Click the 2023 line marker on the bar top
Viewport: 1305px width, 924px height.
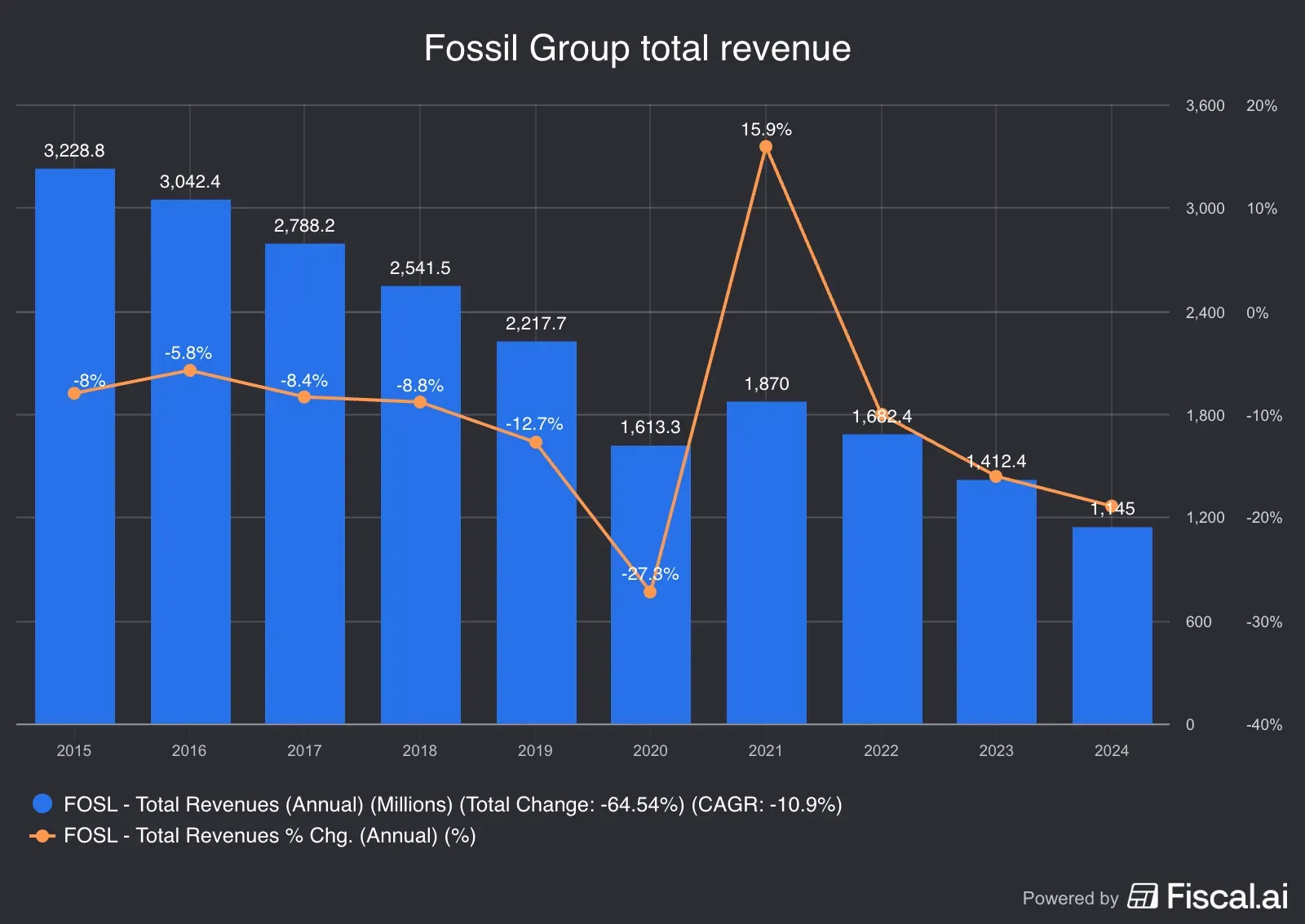click(x=996, y=476)
